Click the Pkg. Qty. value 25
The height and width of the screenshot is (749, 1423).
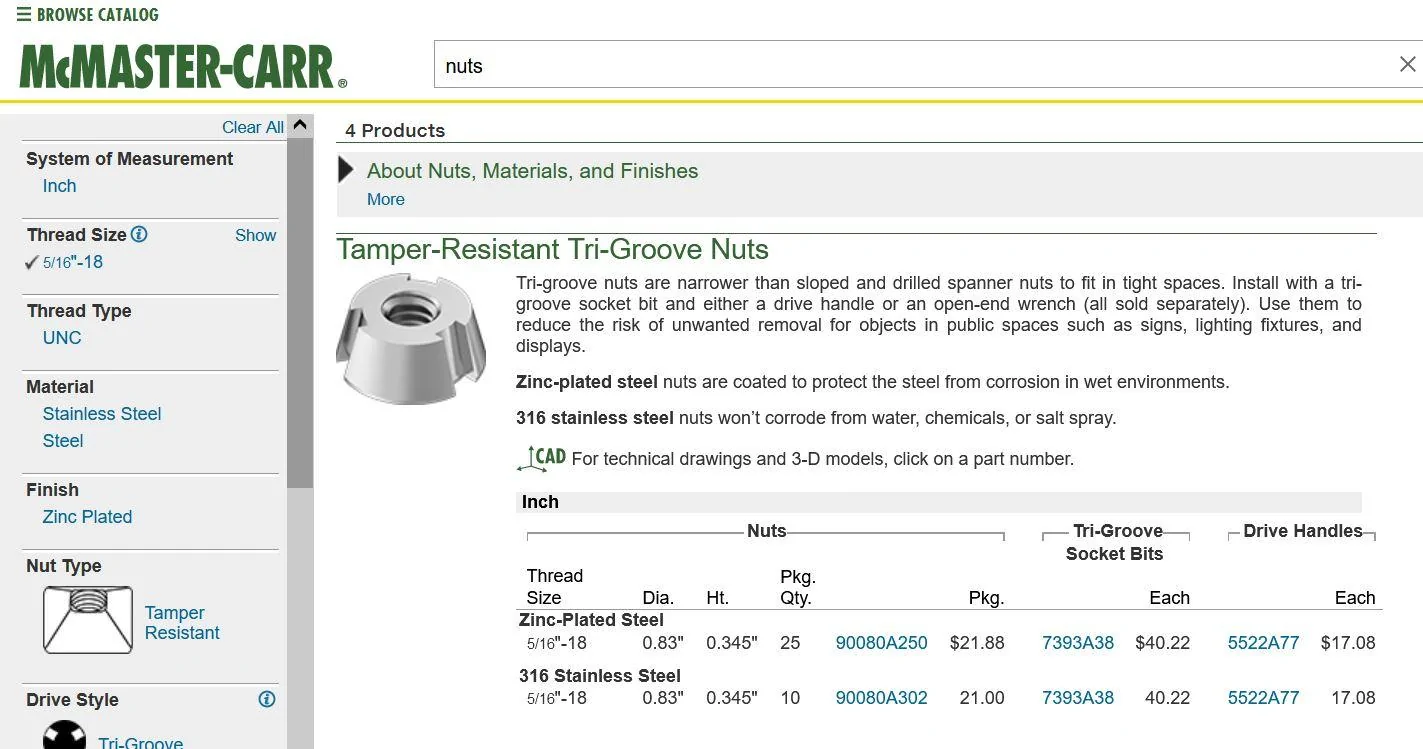(x=790, y=643)
